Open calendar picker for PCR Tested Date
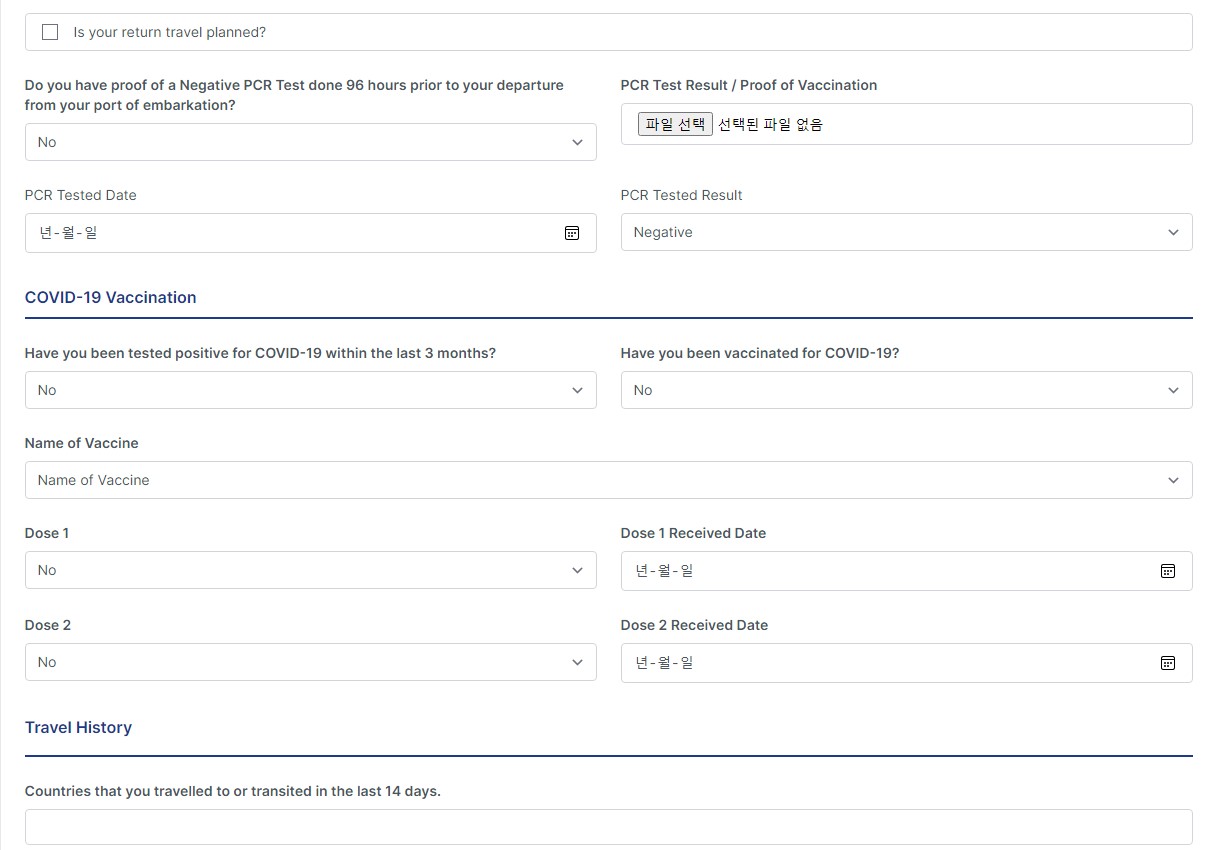This screenshot has width=1211, height=850. click(572, 233)
